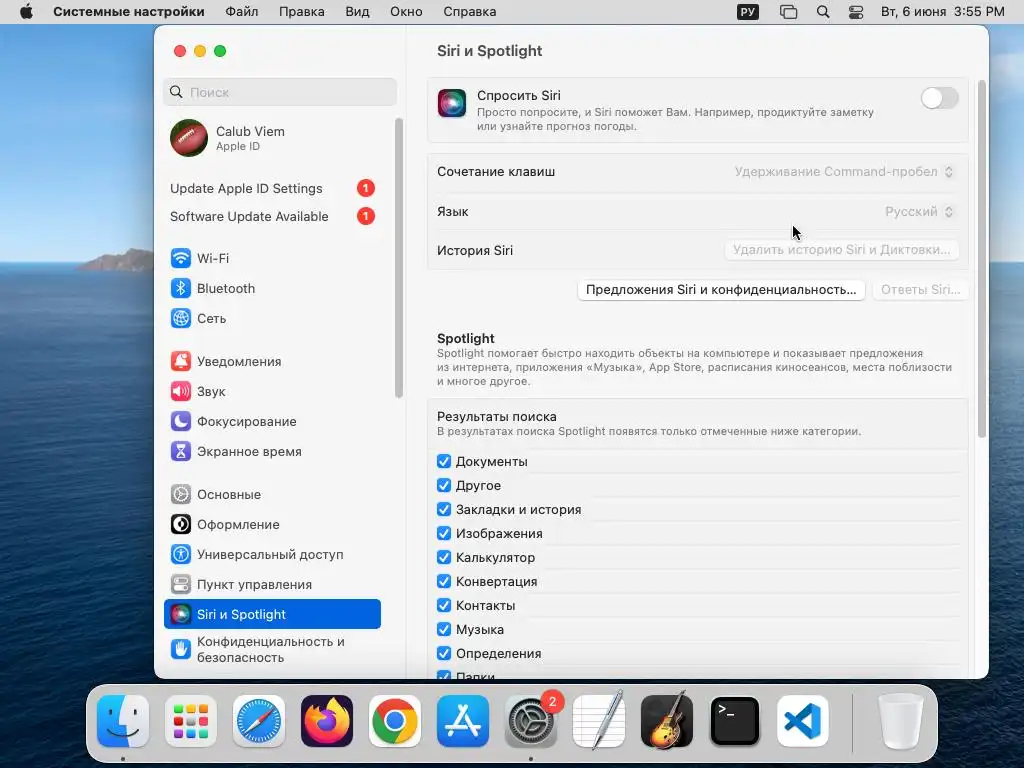The width and height of the screenshot is (1024, 768).
Task: Launch Safari from the Dock
Action: point(259,721)
